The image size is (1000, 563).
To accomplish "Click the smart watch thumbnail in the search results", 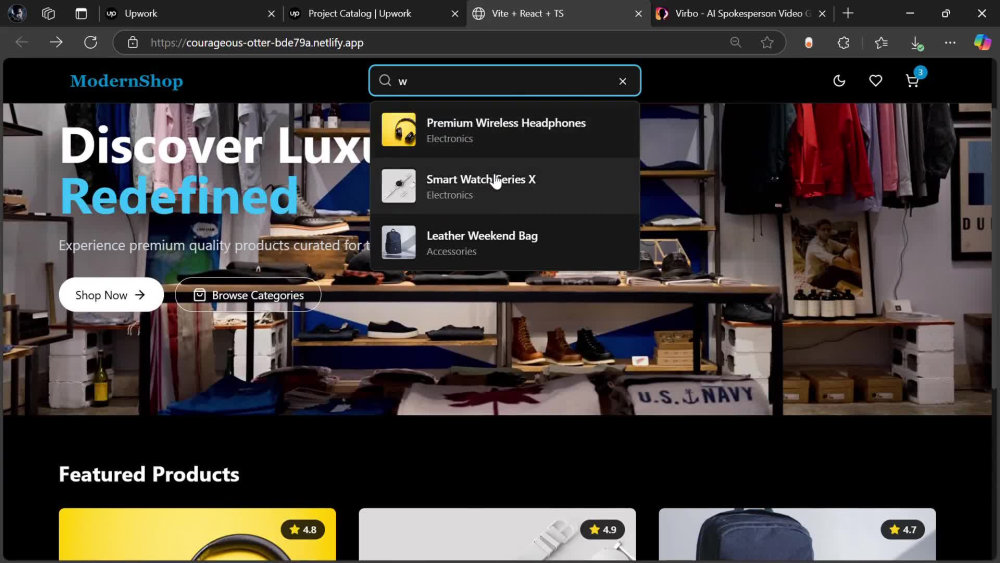I will [x=399, y=186].
